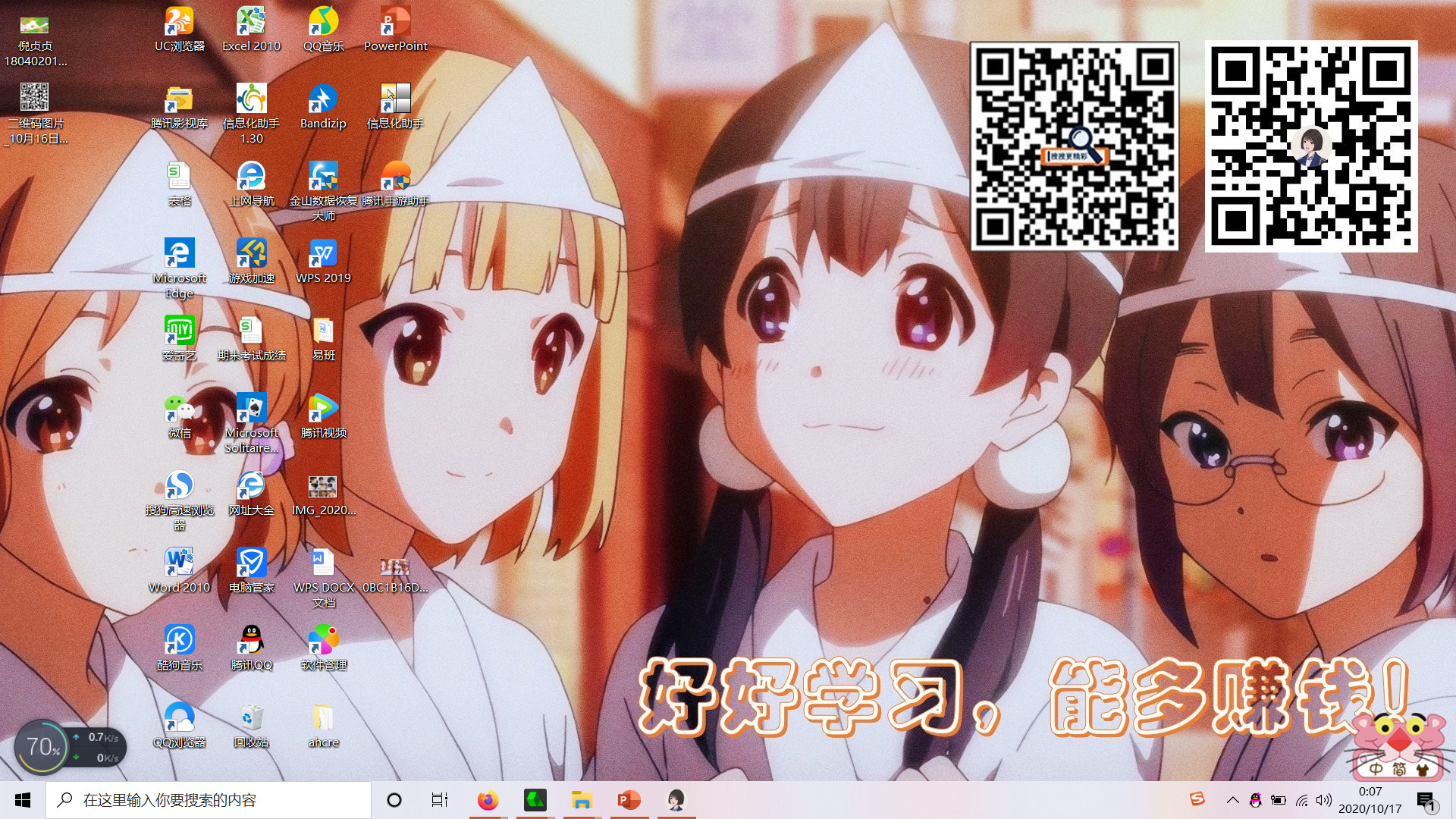
Task: Click the Windows Start button
Action: [x=23, y=800]
